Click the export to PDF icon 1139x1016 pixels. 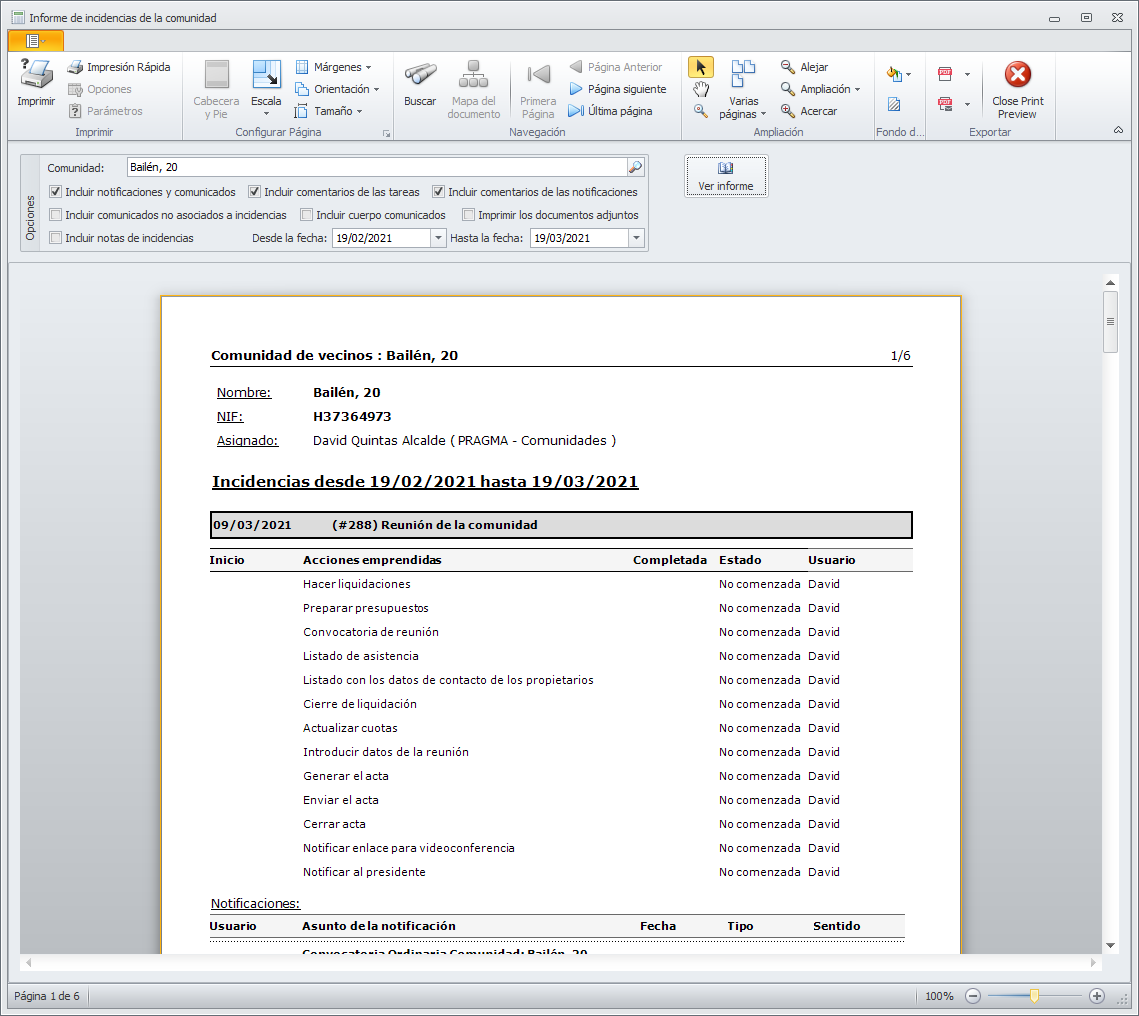pyautogui.click(x=945, y=73)
